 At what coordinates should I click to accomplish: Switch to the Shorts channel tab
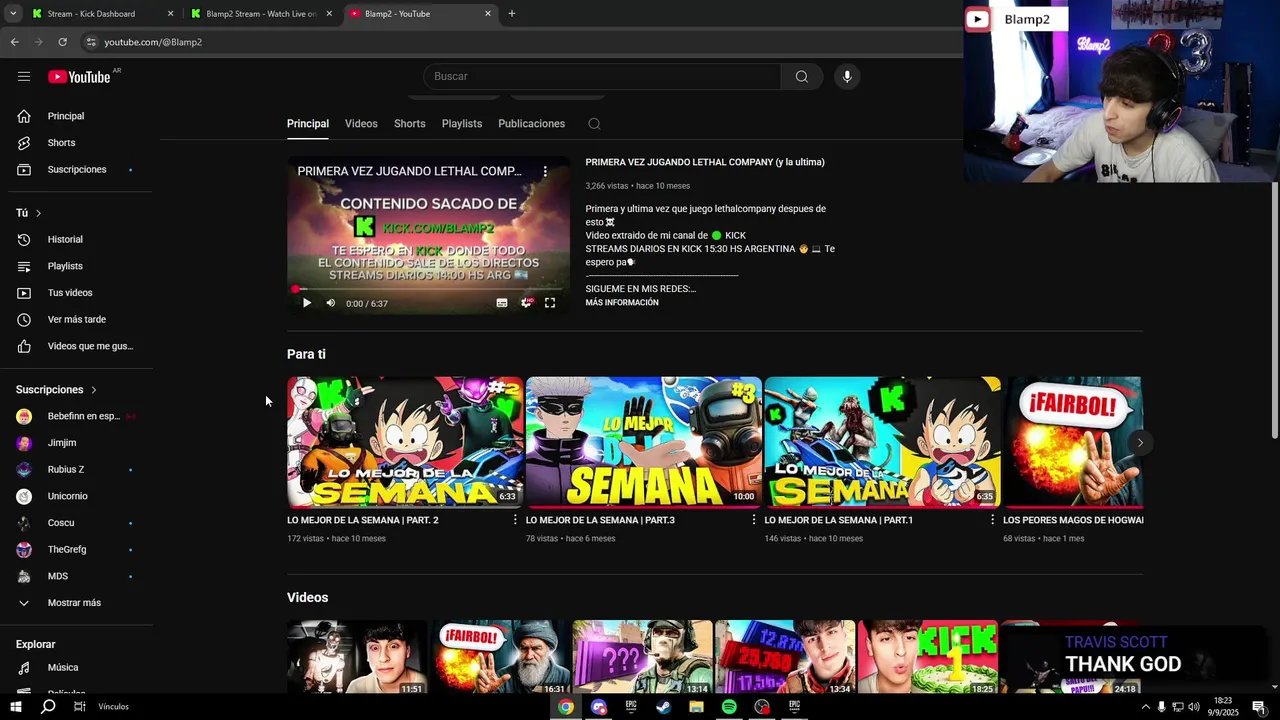409,124
